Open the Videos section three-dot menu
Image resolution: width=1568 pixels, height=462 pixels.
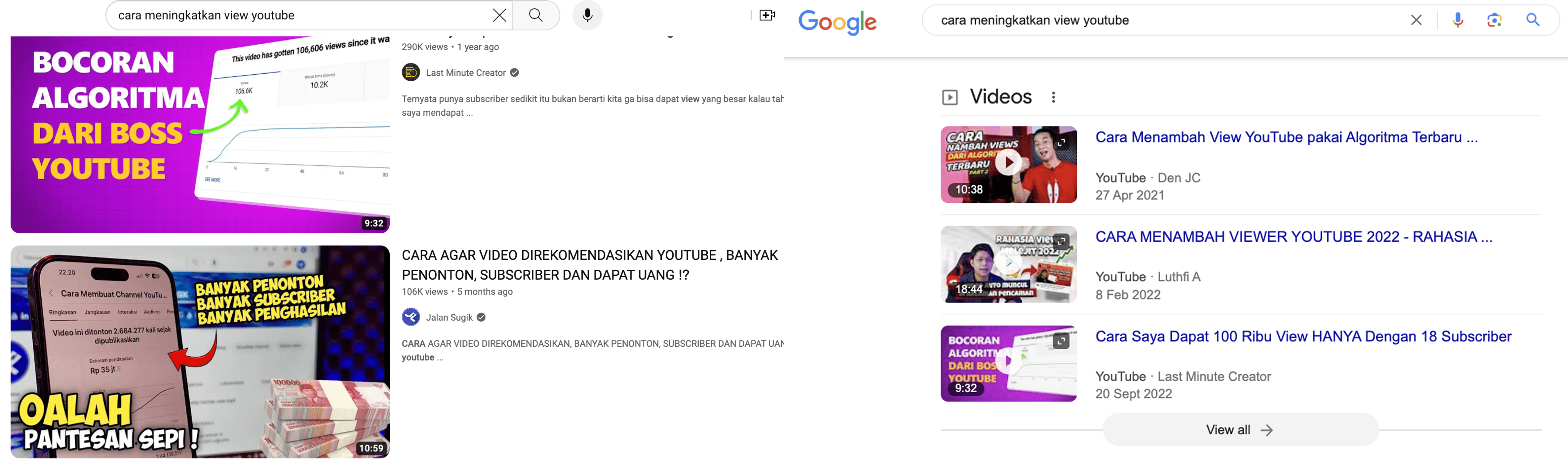(1053, 97)
